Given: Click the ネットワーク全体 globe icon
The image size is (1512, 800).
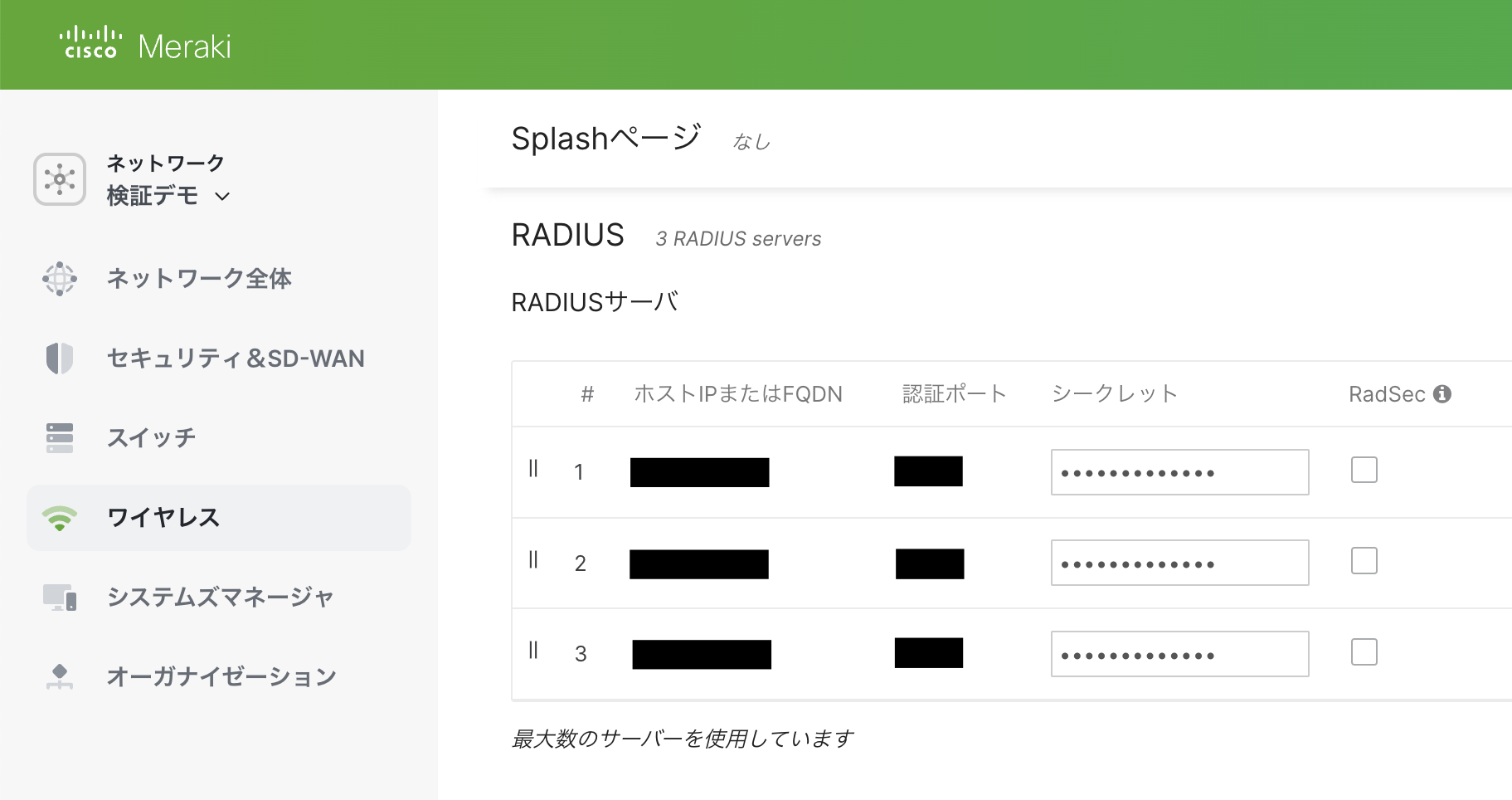Looking at the screenshot, I should [x=60, y=279].
